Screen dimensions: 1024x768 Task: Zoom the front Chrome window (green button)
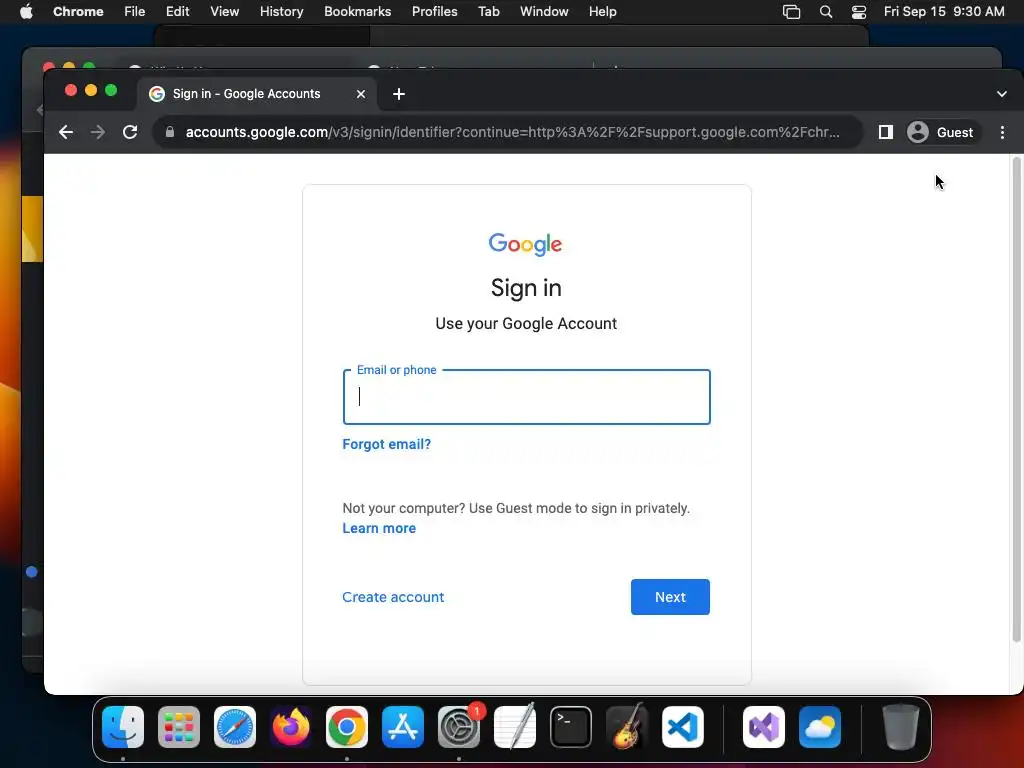(x=111, y=90)
